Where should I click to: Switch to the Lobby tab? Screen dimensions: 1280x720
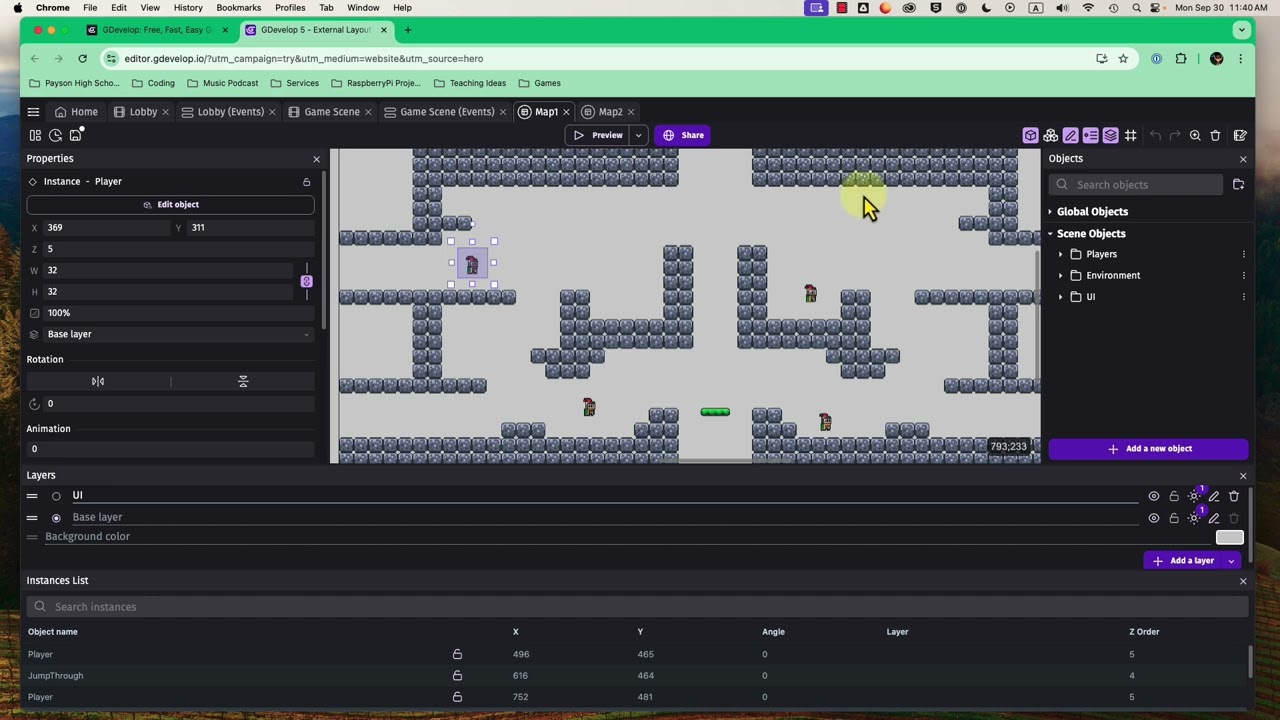point(143,112)
